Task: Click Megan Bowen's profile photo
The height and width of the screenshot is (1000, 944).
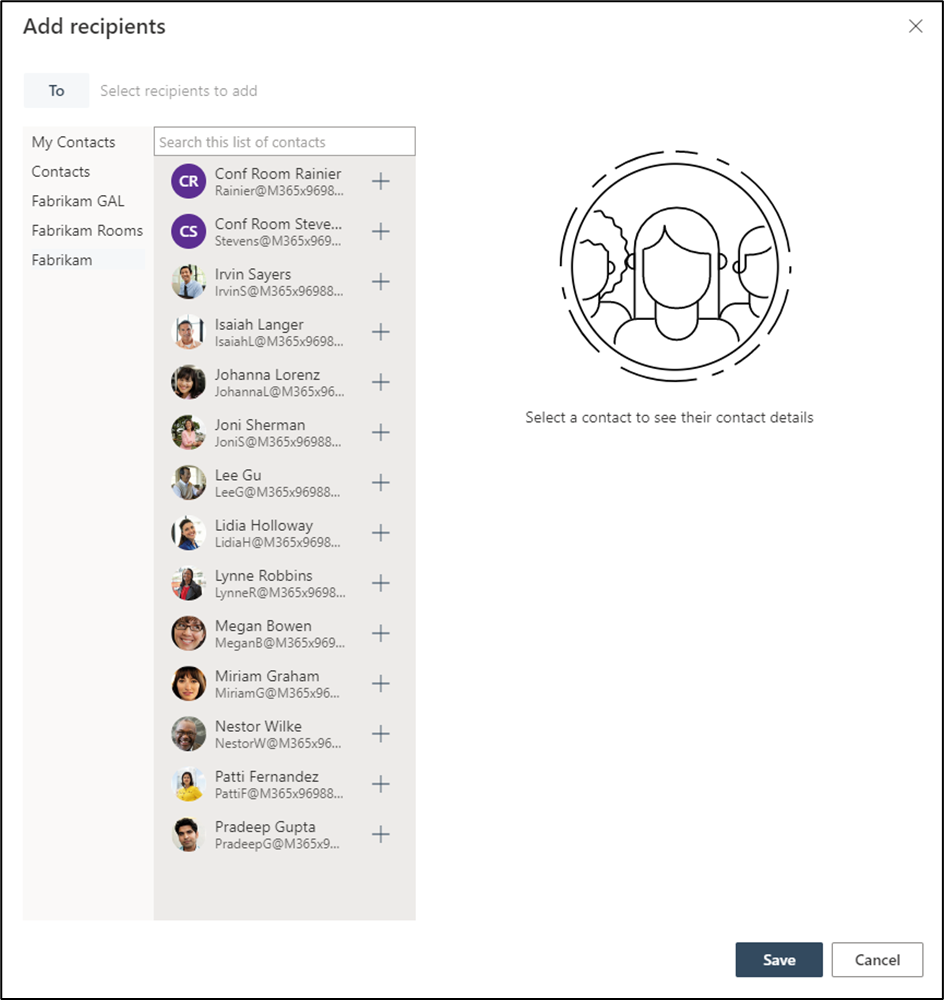Action: point(188,633)
